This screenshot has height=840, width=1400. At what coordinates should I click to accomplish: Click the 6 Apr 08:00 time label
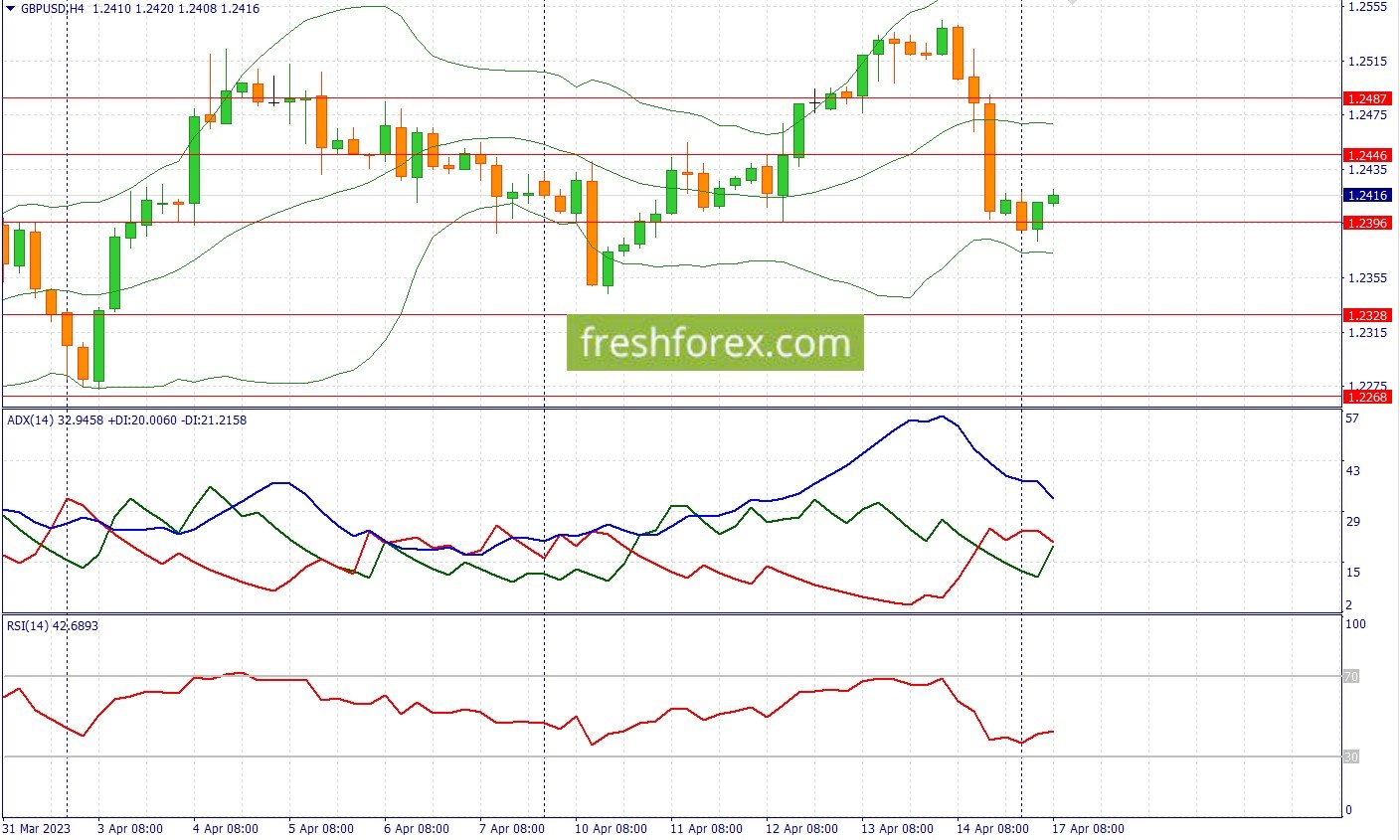(x=417, y=829)
